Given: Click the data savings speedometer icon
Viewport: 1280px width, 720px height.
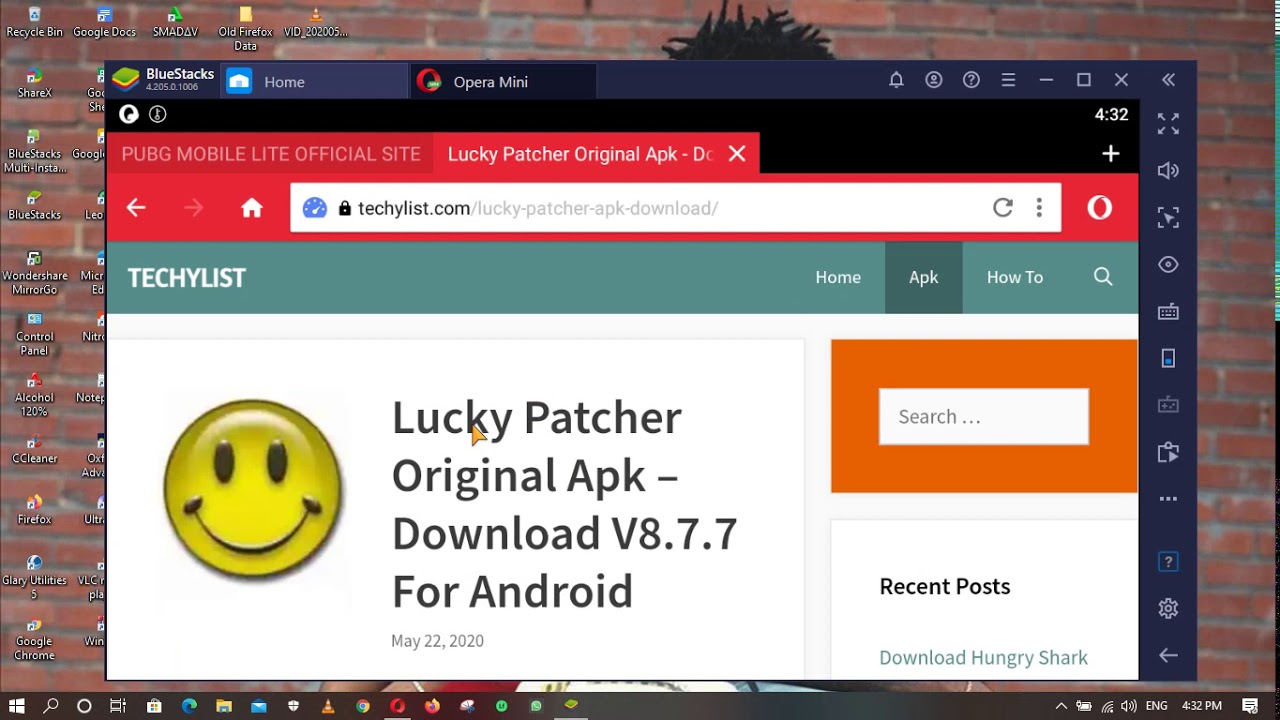Looking at the screenshot, I should [315, 208].
